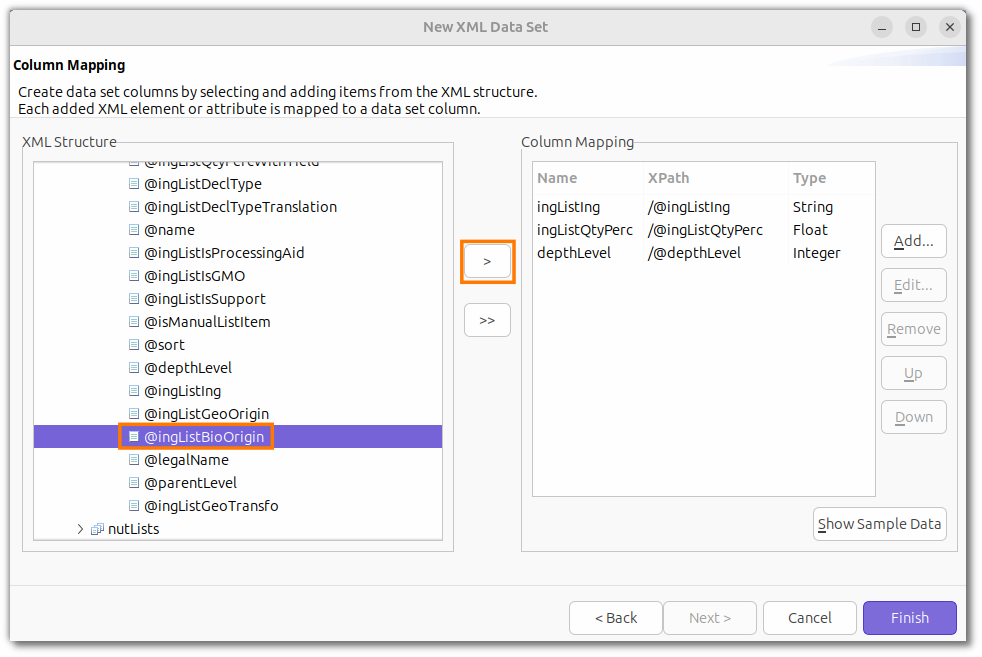Open the Add... column mapping dialog

tap(913, 241)
